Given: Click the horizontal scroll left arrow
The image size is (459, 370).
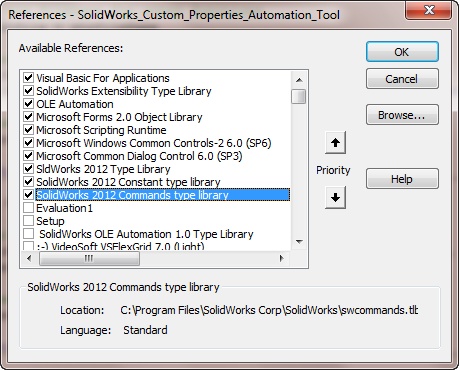Looking at the screenshot, I should pyautogui.click(x=29, y=258).
